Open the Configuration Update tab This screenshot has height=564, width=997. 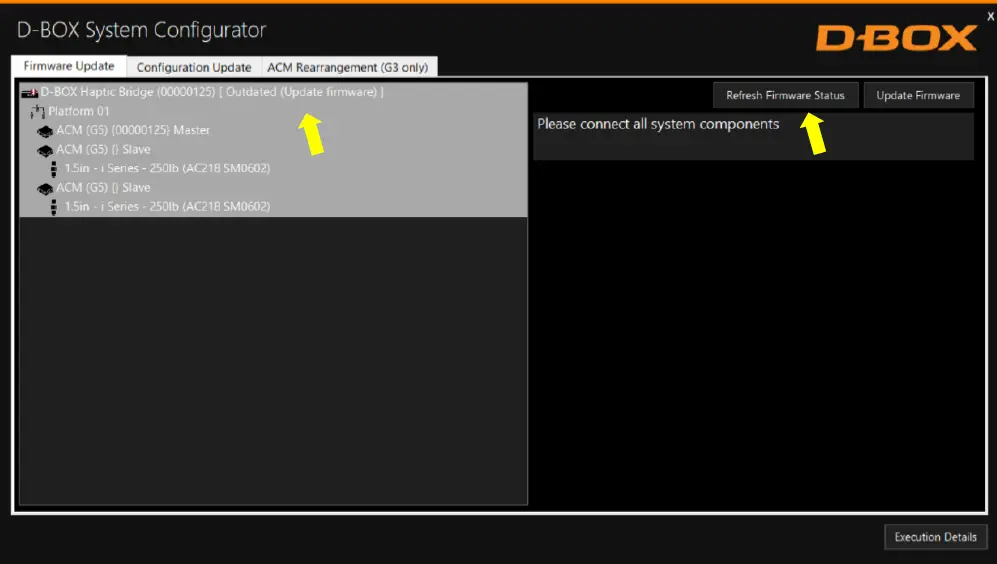194,67
